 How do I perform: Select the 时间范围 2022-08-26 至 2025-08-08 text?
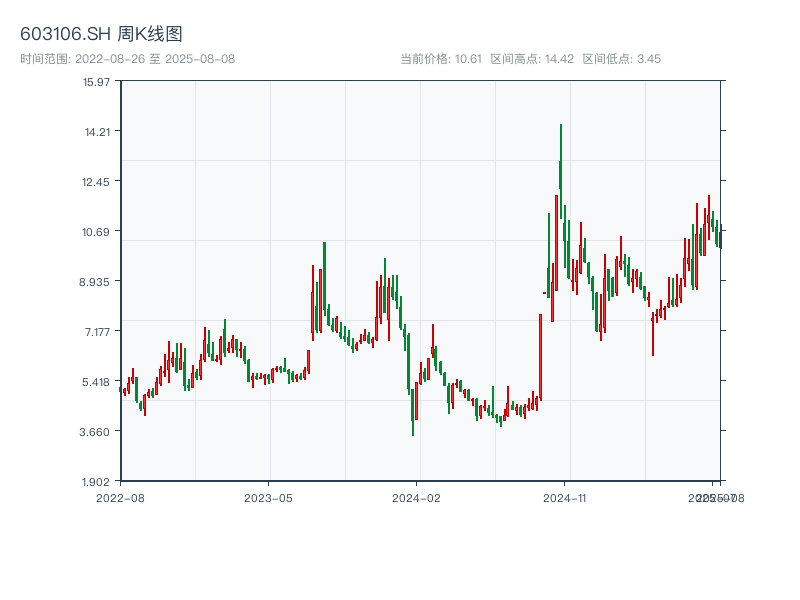128,59
